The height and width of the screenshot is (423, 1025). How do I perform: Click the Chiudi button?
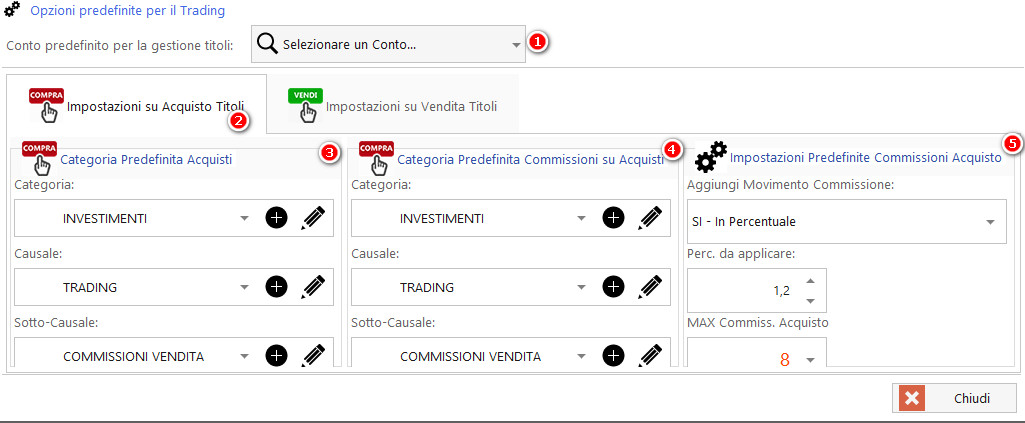[x=954, y=398]
